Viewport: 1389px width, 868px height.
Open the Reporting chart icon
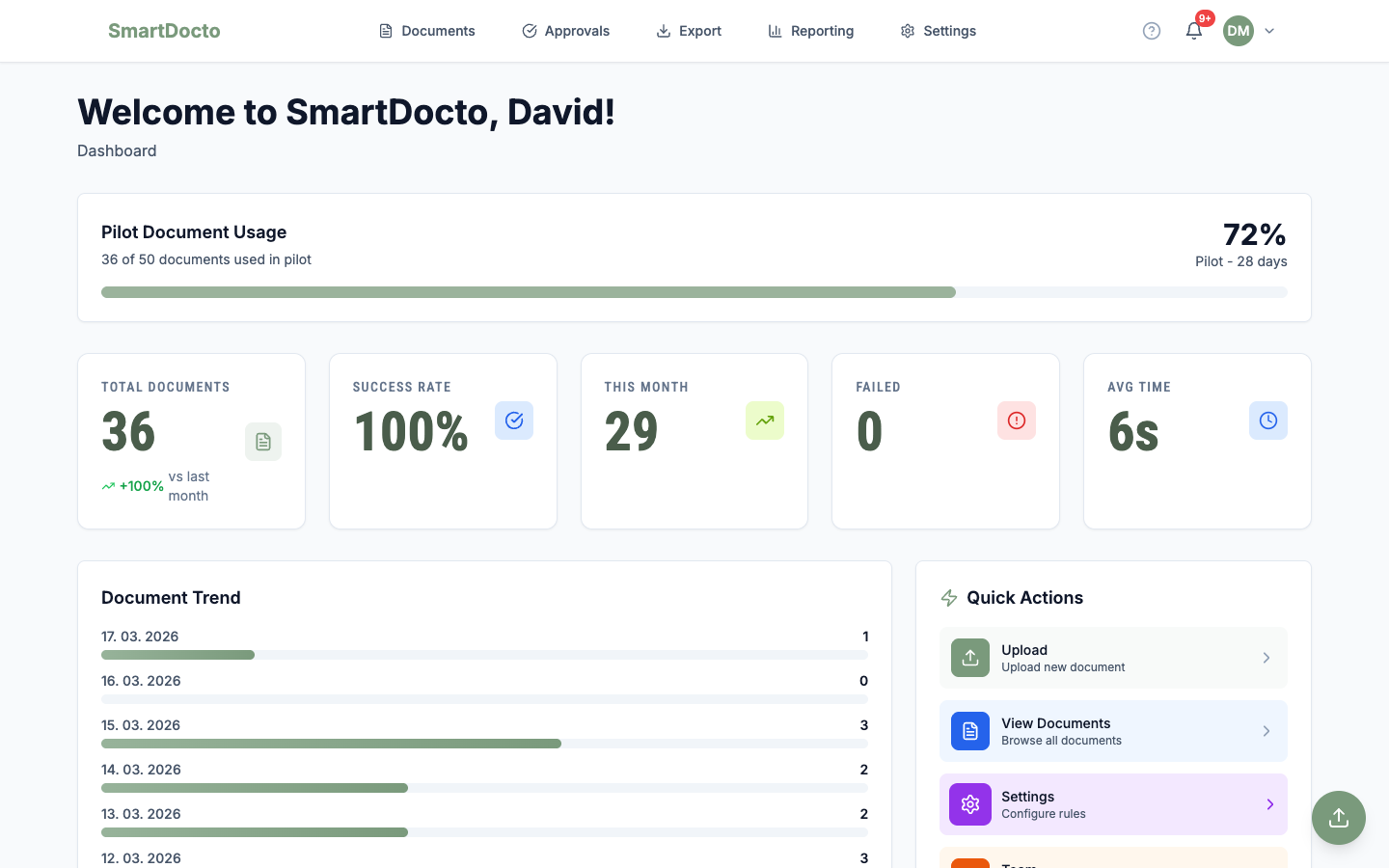pyautogui.click(x=775, y=31)
